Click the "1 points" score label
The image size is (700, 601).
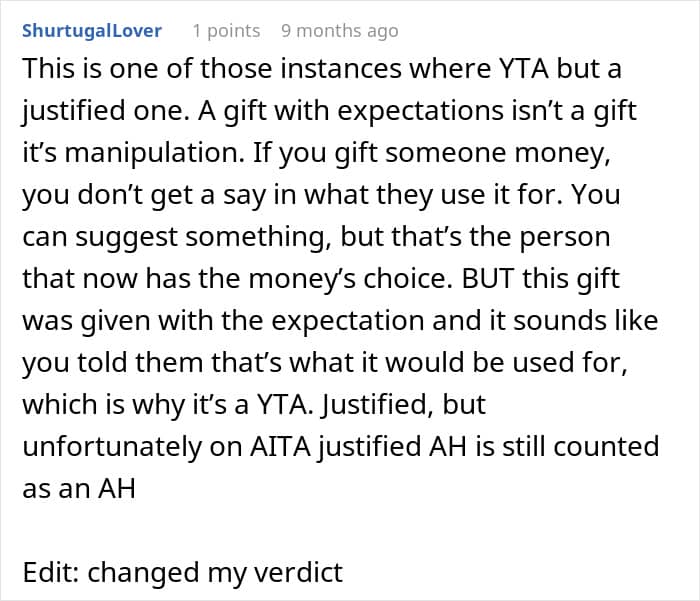[x=226, y=31]
